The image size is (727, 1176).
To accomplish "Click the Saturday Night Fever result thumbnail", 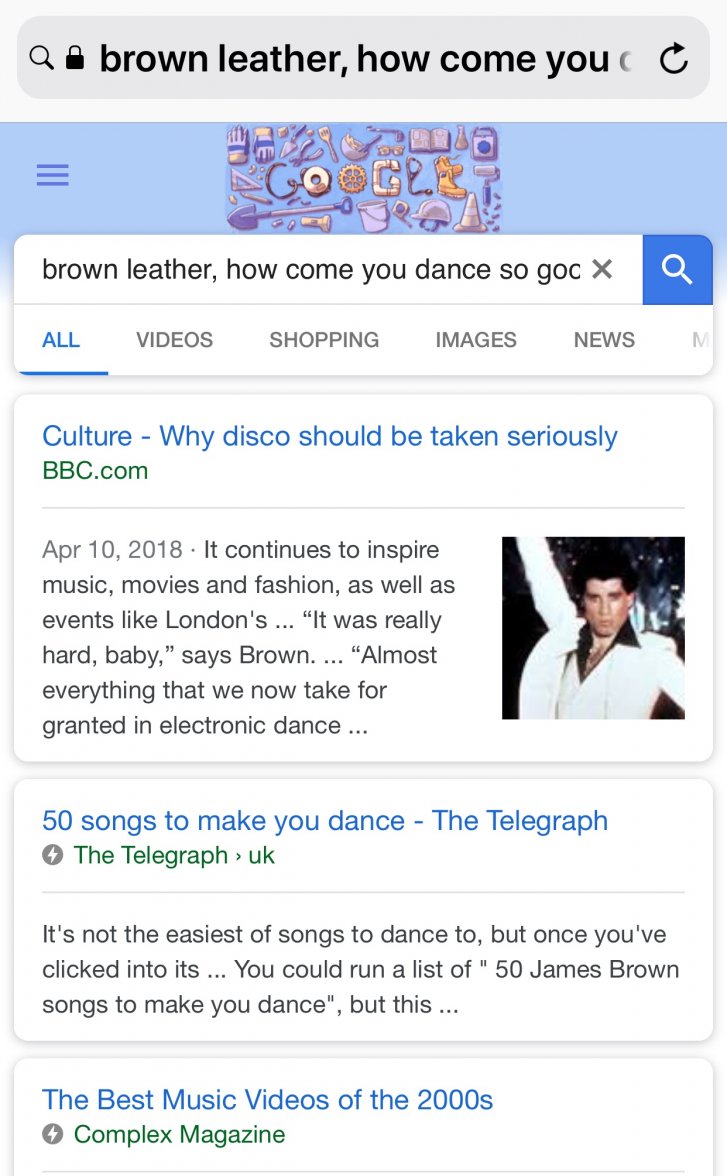I will point(593,628).
